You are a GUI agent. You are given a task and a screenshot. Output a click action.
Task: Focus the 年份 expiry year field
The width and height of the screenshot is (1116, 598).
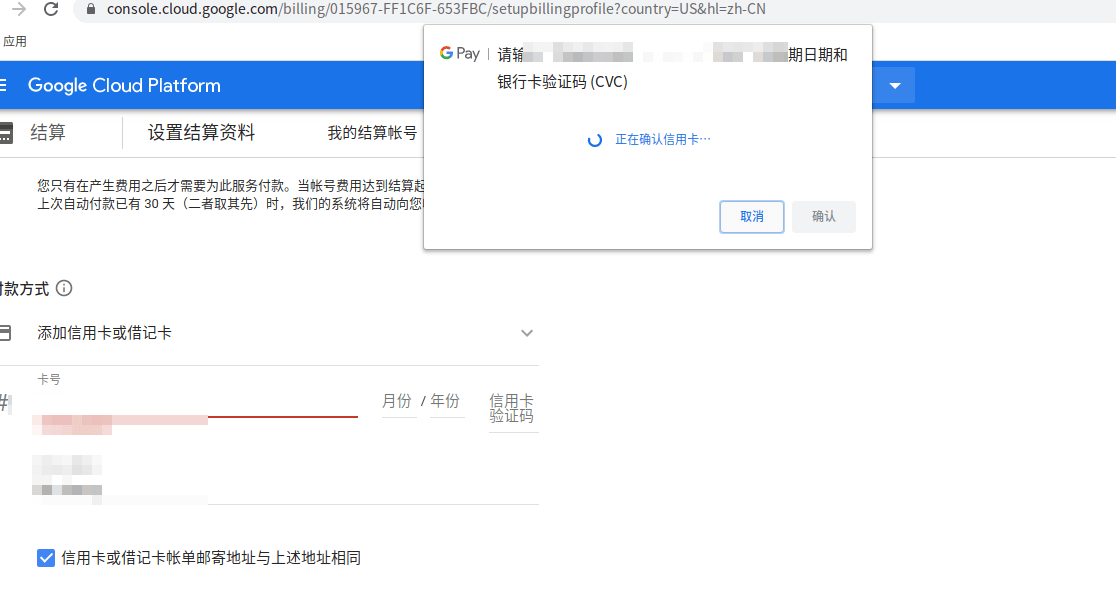pos(445,402)
